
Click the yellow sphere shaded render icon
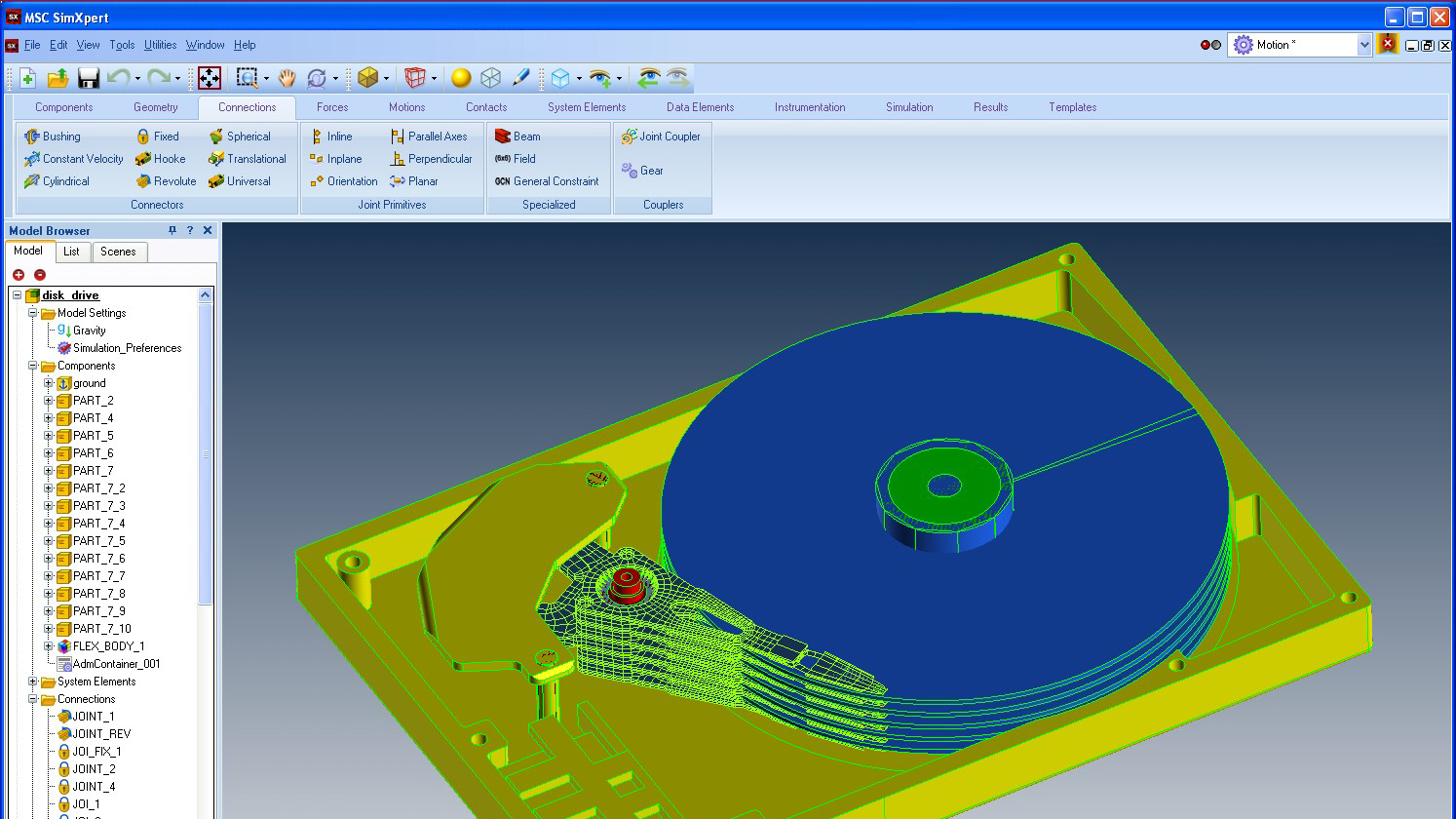pyautogui.click(x=461, y=78)
